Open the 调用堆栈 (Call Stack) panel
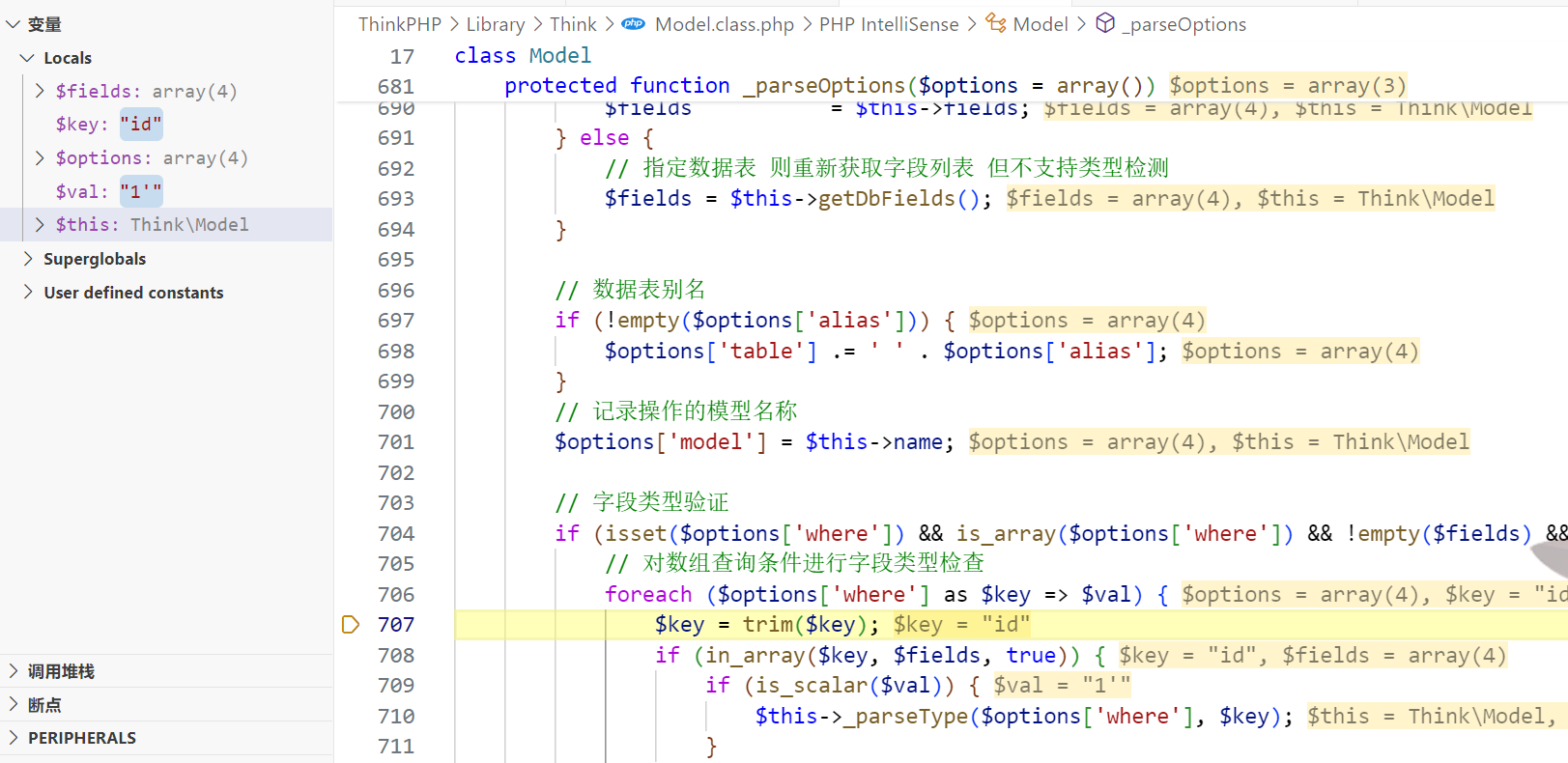The image size is (1568, 763). pos(60,671)
